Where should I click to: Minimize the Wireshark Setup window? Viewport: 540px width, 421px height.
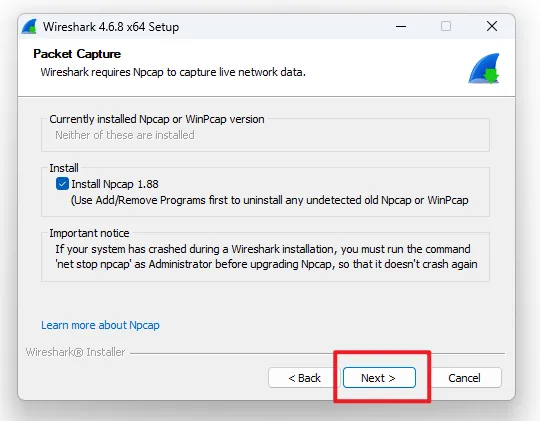(401, 26)
